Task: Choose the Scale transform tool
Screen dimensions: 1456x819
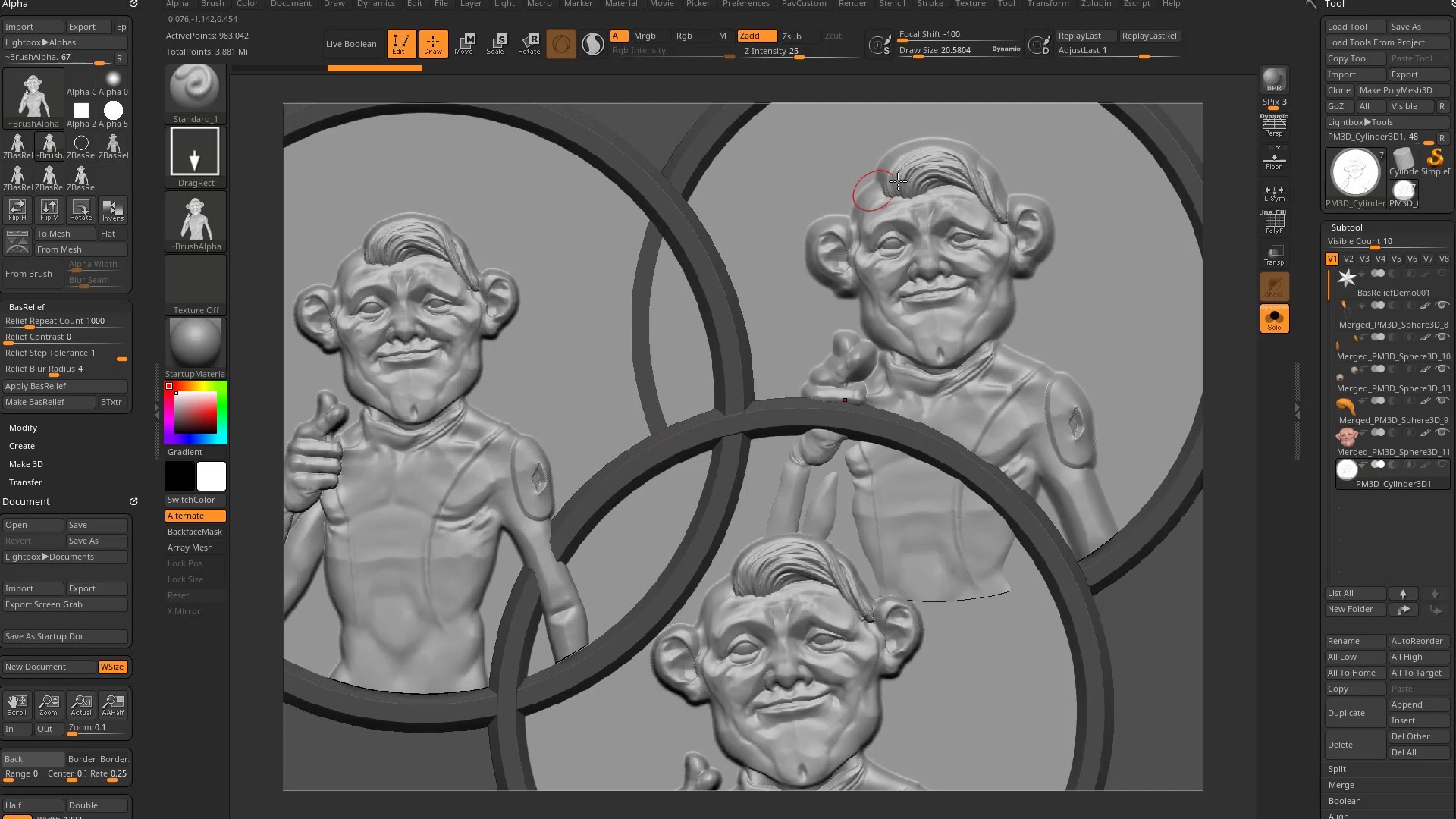Action: click(496, 44)
